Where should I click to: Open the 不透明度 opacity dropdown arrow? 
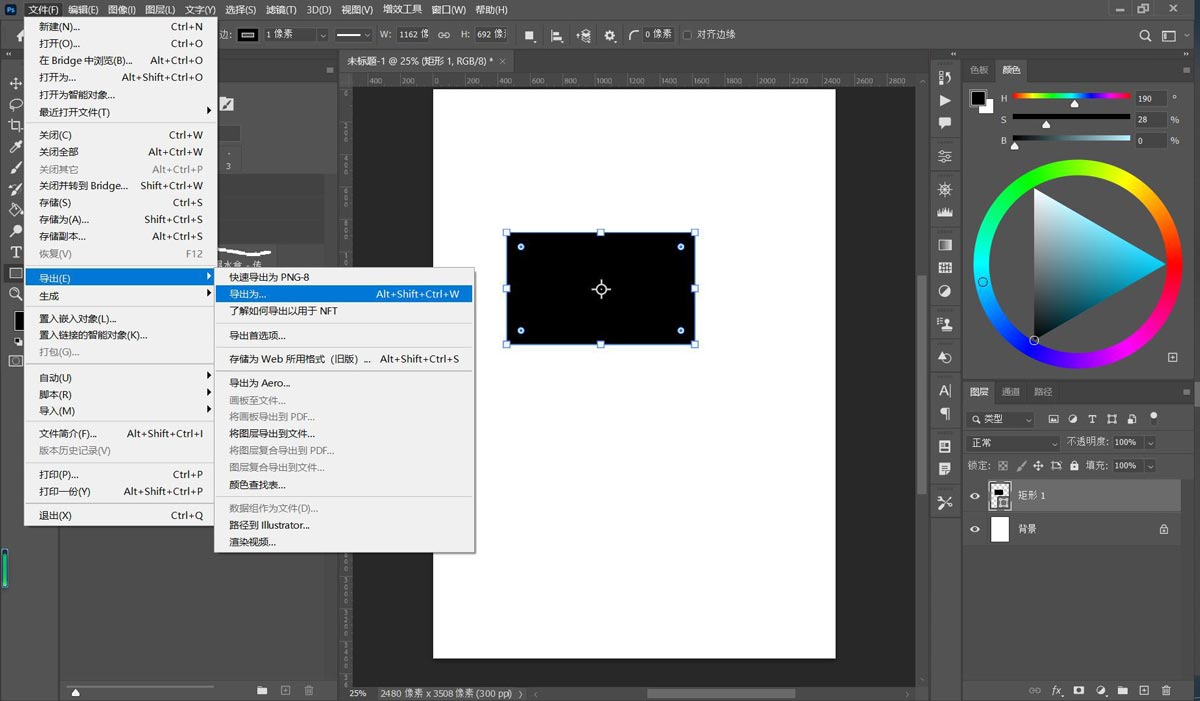(x=1151, y=442)
